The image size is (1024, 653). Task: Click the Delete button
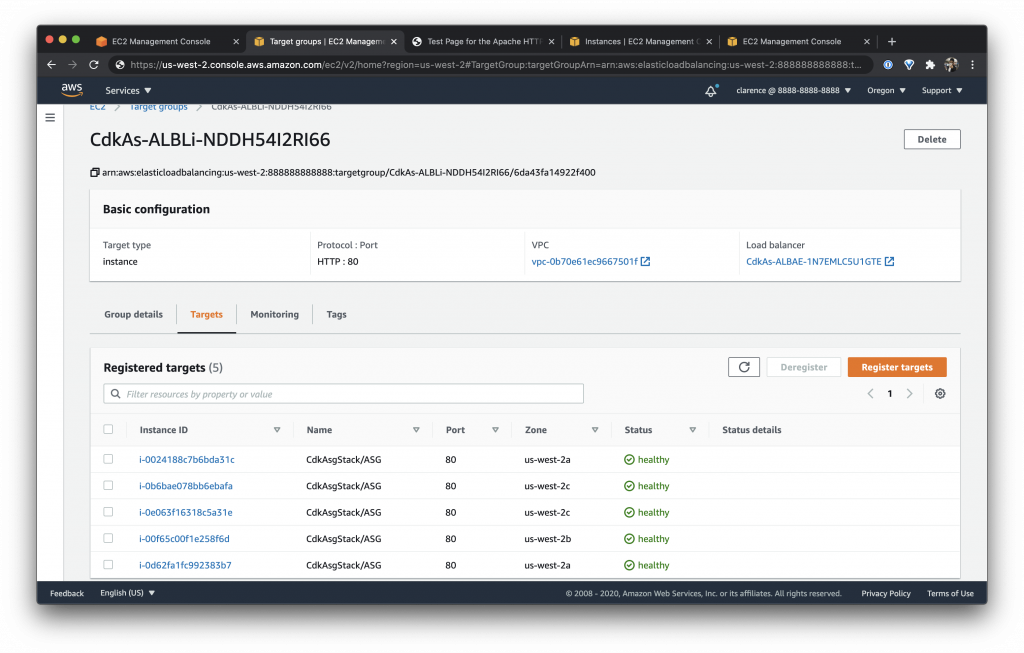(x=932, y=139)
